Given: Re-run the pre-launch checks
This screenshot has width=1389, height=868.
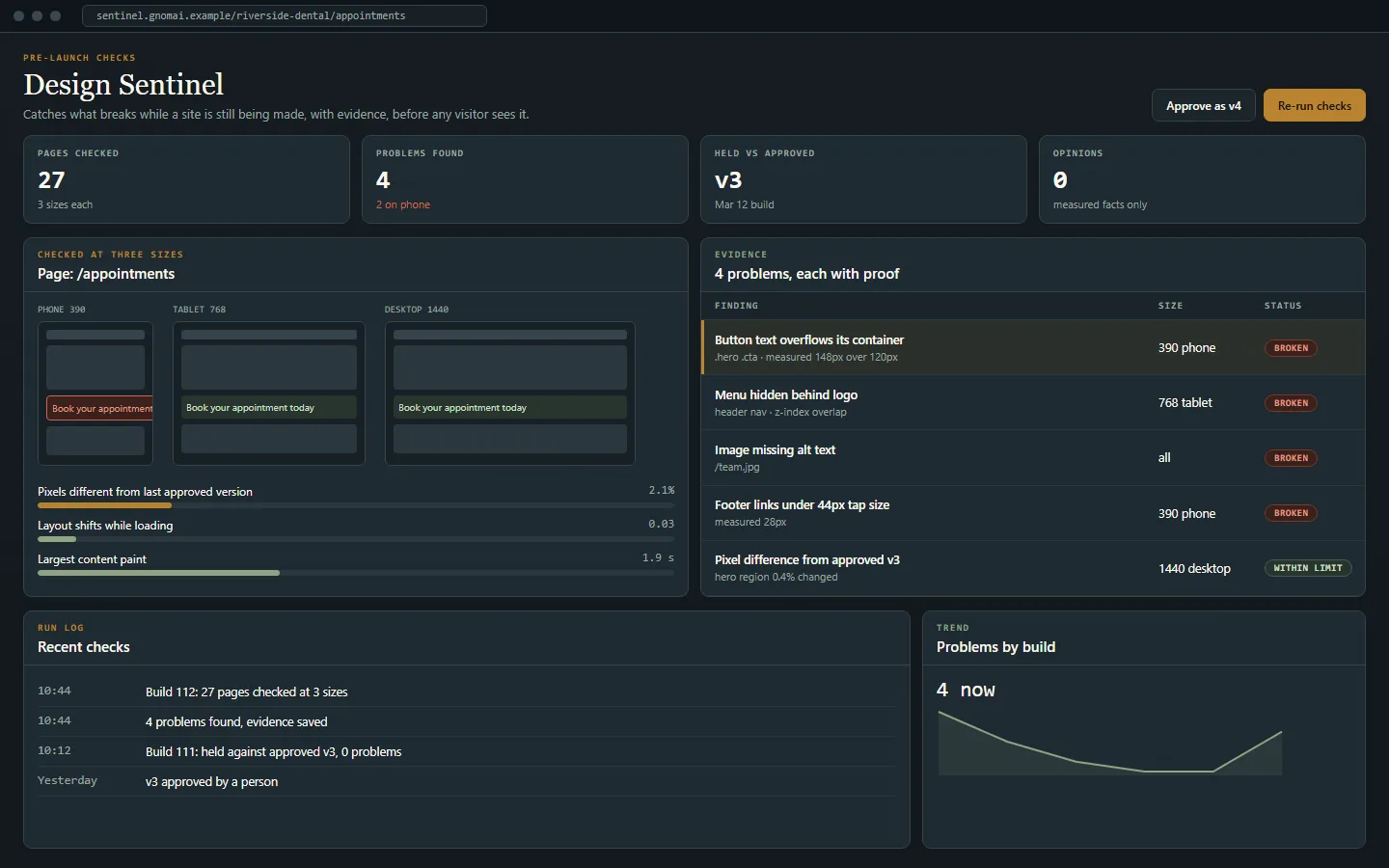Looking at the screenshot, I should (1315, 106).
